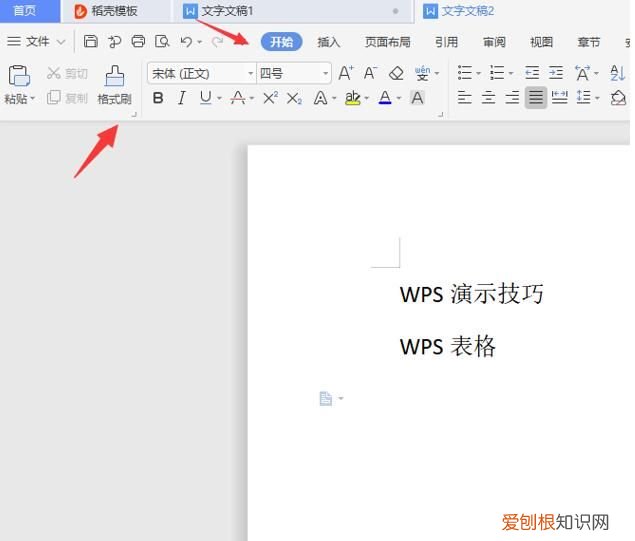The width and height of the screenshot is (635, 541).
Task: Click the Paste clipboard icon
Action: 19,76
